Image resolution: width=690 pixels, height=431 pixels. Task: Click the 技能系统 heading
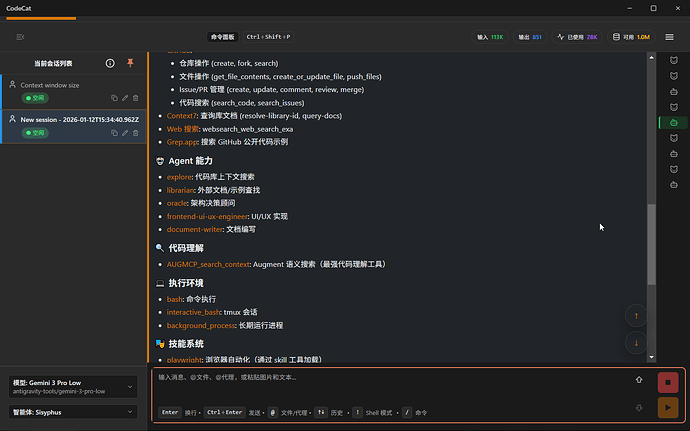click(x=186, y=344)
